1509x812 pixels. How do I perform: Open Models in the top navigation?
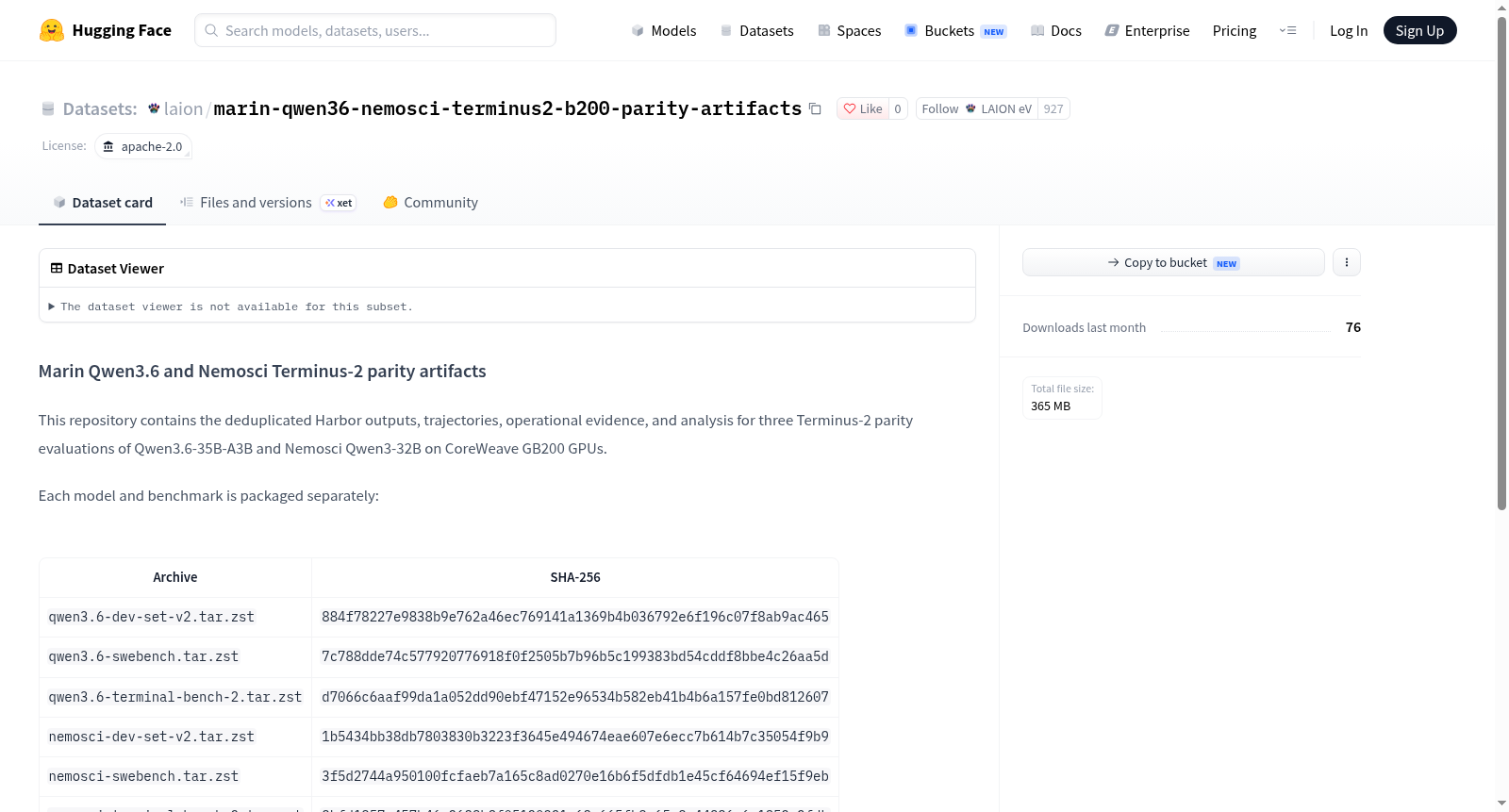pyautogui.click(x=664, y=30)
